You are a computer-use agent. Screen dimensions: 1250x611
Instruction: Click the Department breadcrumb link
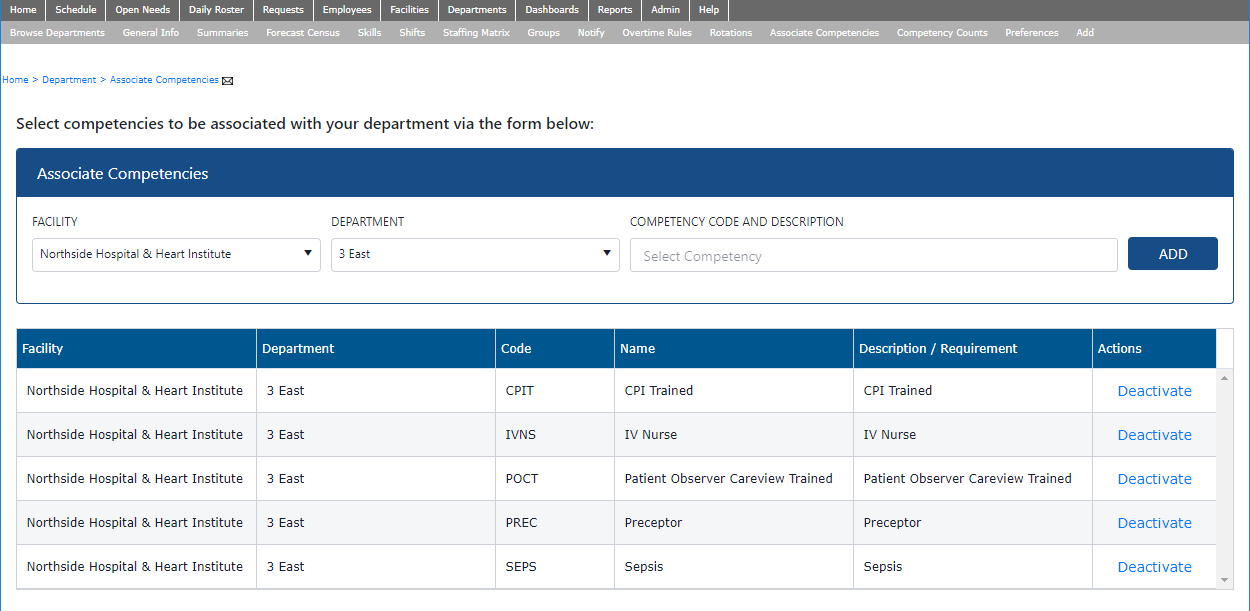click(x=69, y=80)
